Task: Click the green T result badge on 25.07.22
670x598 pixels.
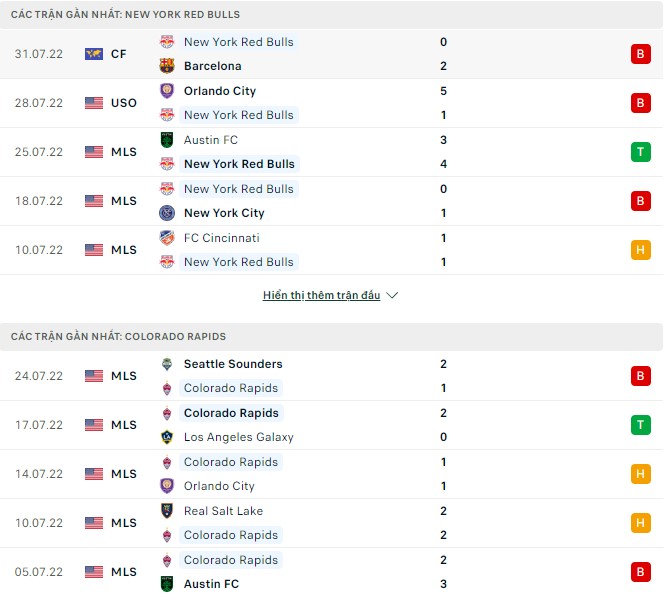Action: (x=641, y=152)
